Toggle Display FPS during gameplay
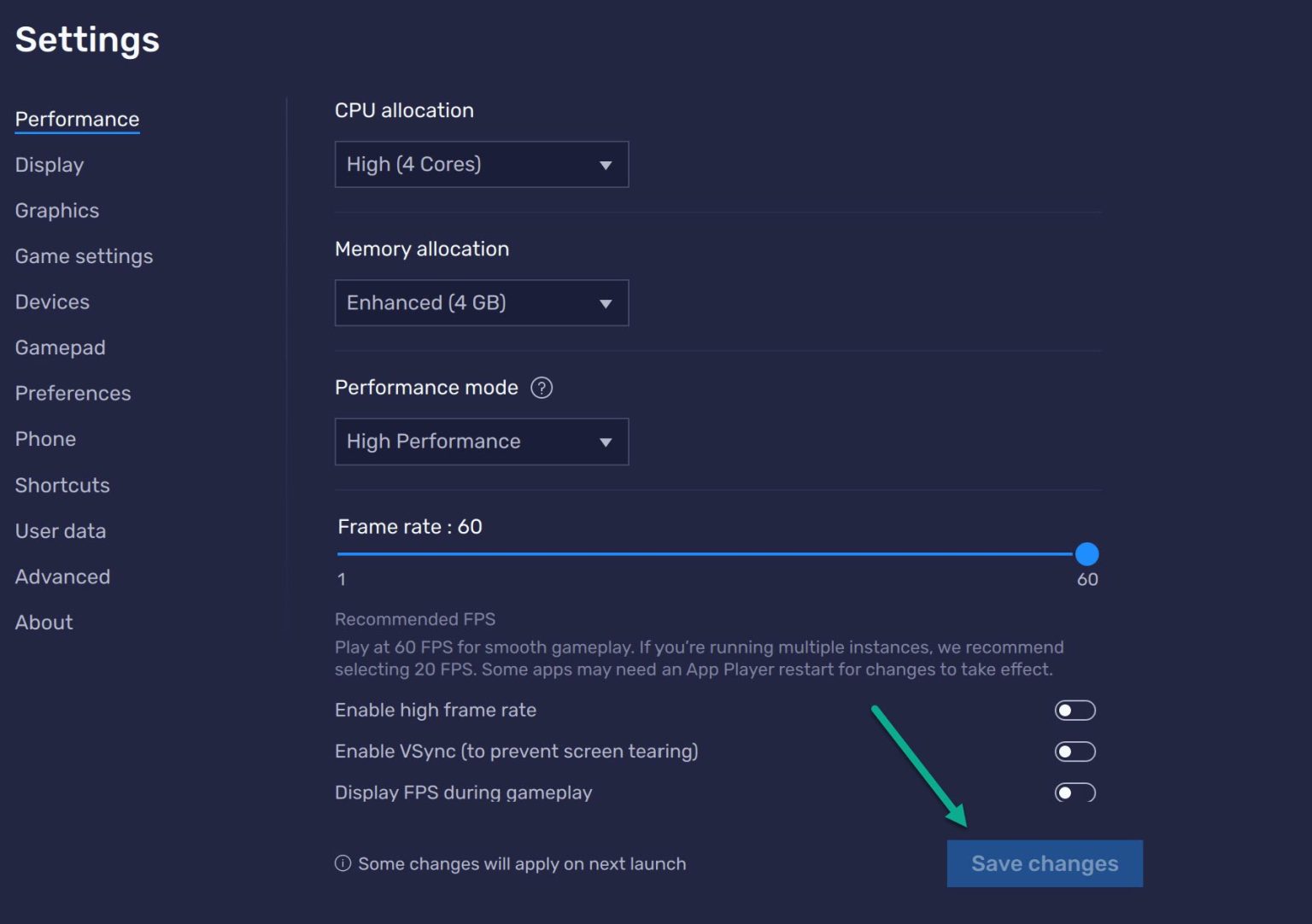1312x924 pixels. pyautogui.click(x=1075, y=792)
